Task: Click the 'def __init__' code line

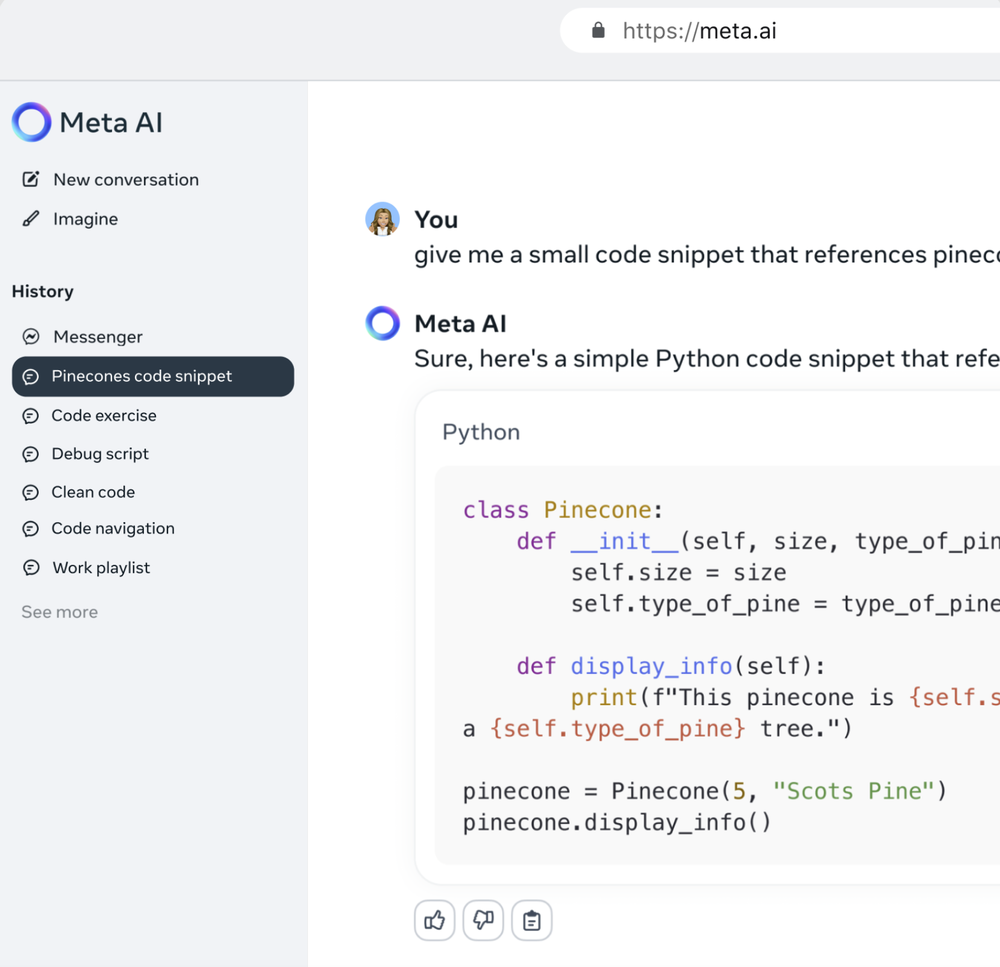Action: click(x=758, y=542)
